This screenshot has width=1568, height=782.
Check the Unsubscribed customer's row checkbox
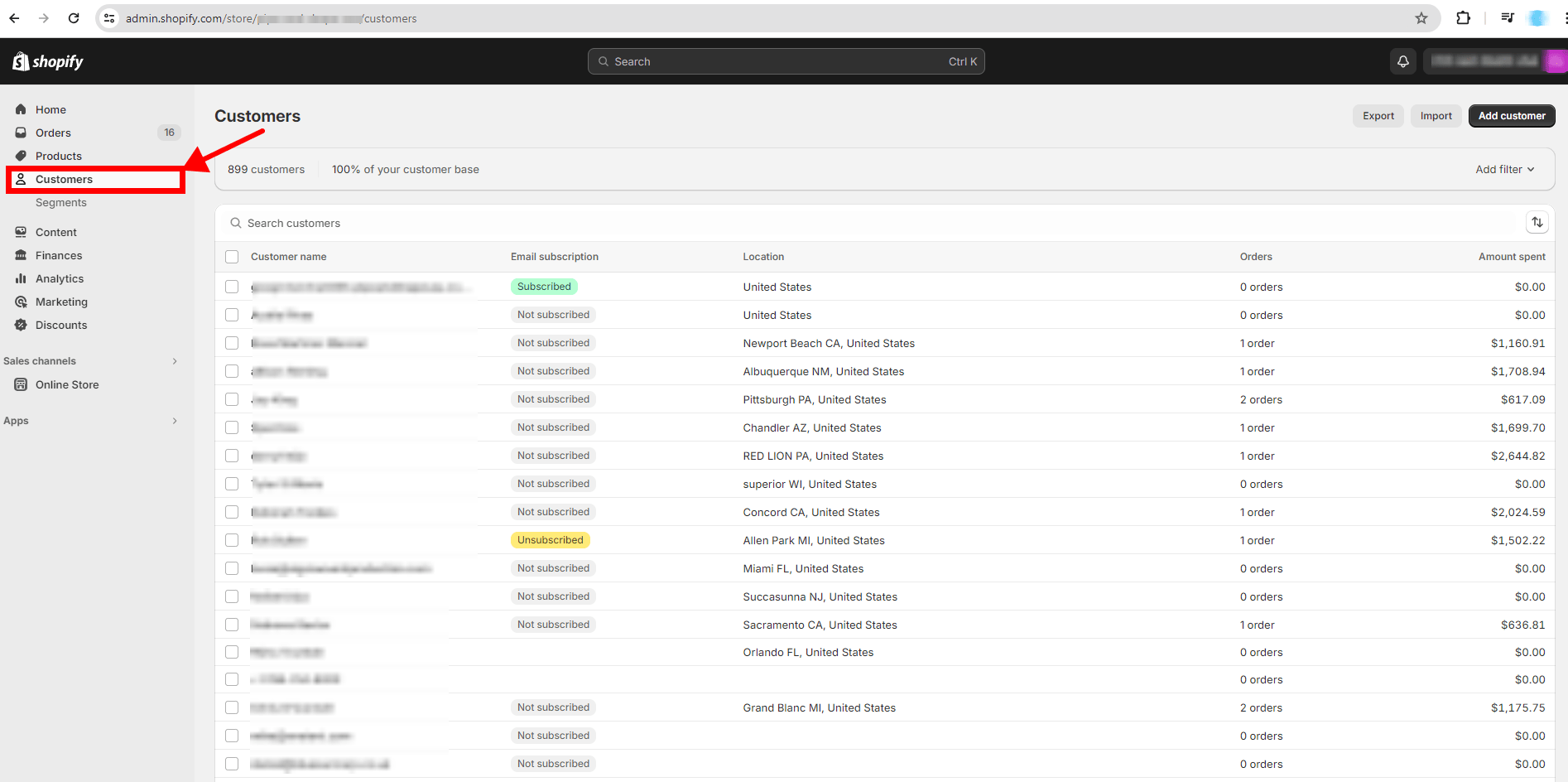[232, 539]
